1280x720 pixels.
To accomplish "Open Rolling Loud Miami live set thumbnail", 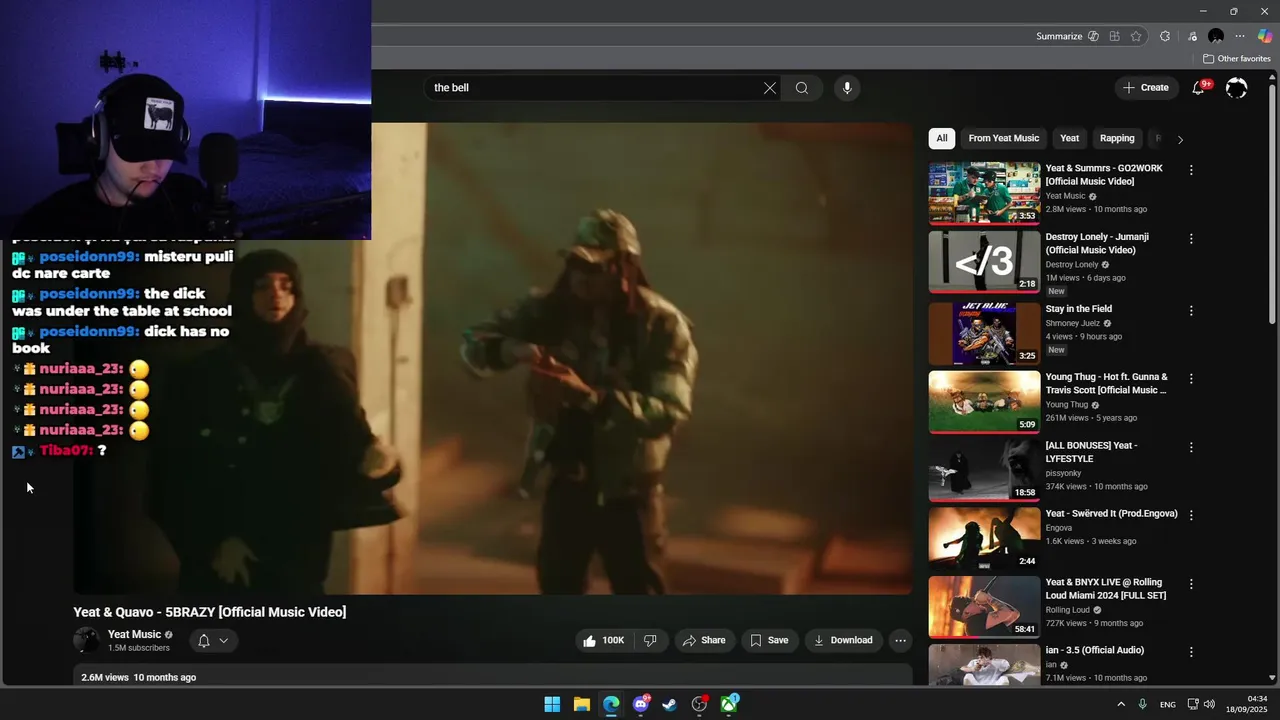I will [x=984, y=607].
